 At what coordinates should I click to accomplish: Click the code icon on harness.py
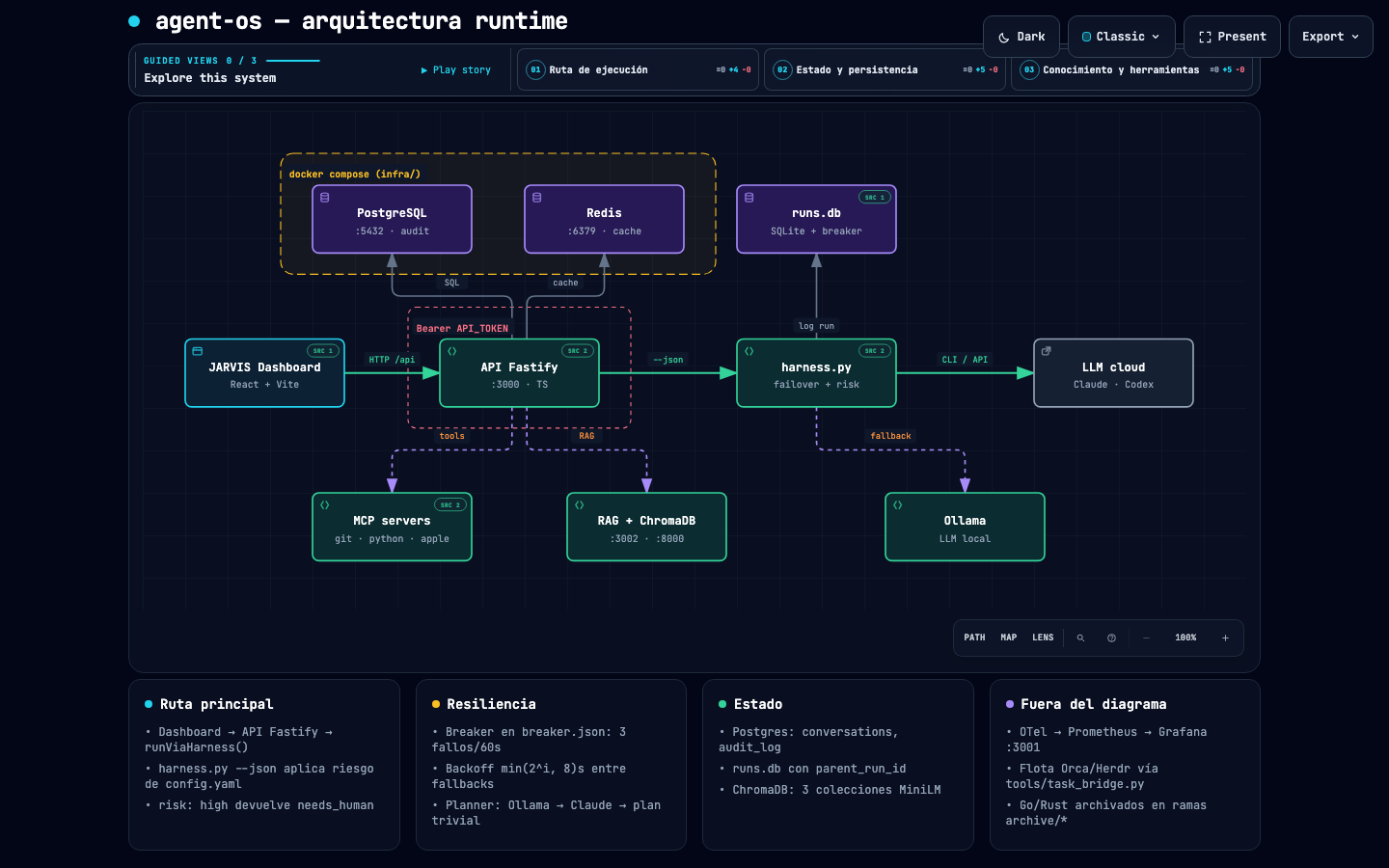[749, 351]
